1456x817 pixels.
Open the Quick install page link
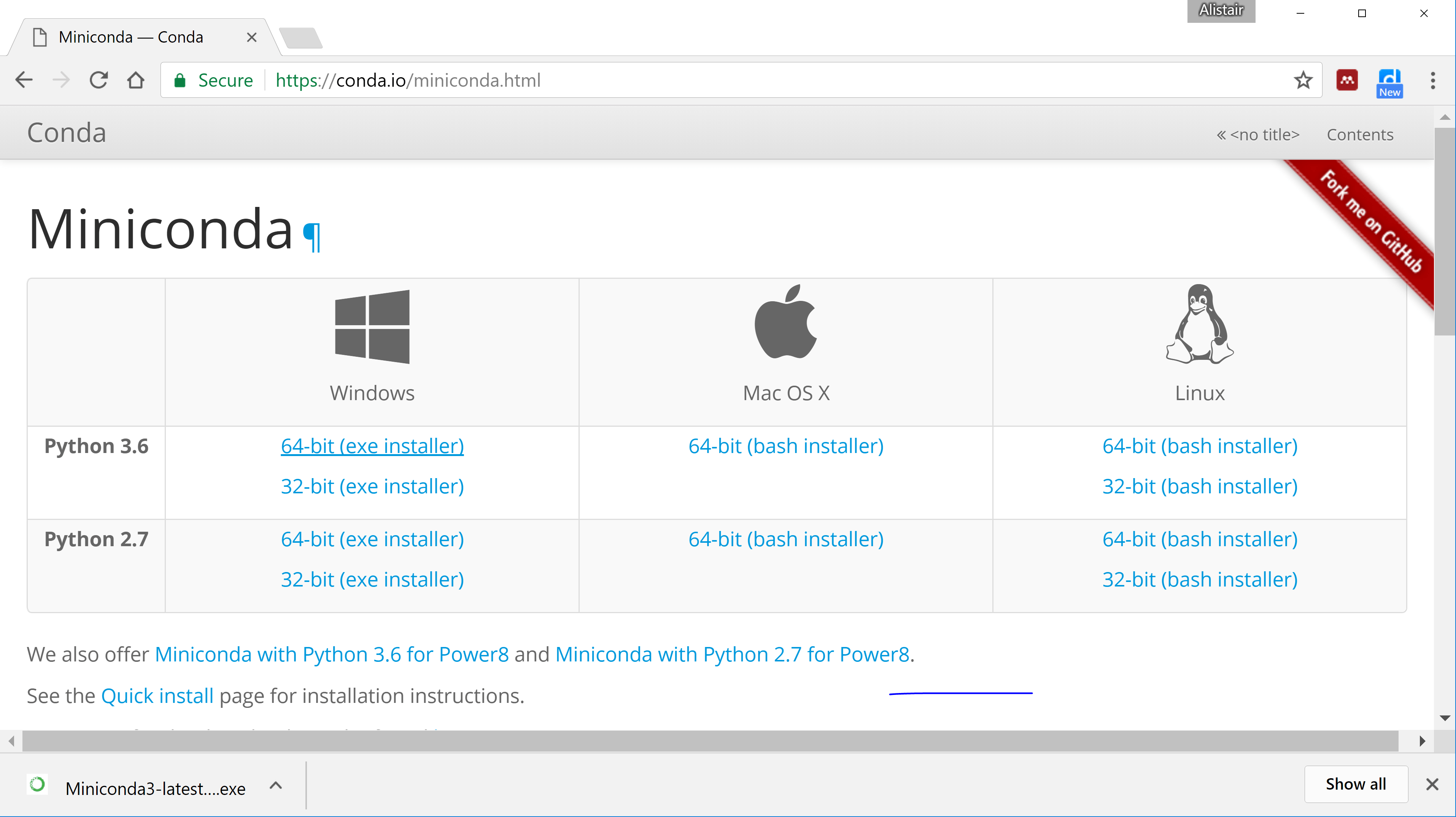(157, 695)
